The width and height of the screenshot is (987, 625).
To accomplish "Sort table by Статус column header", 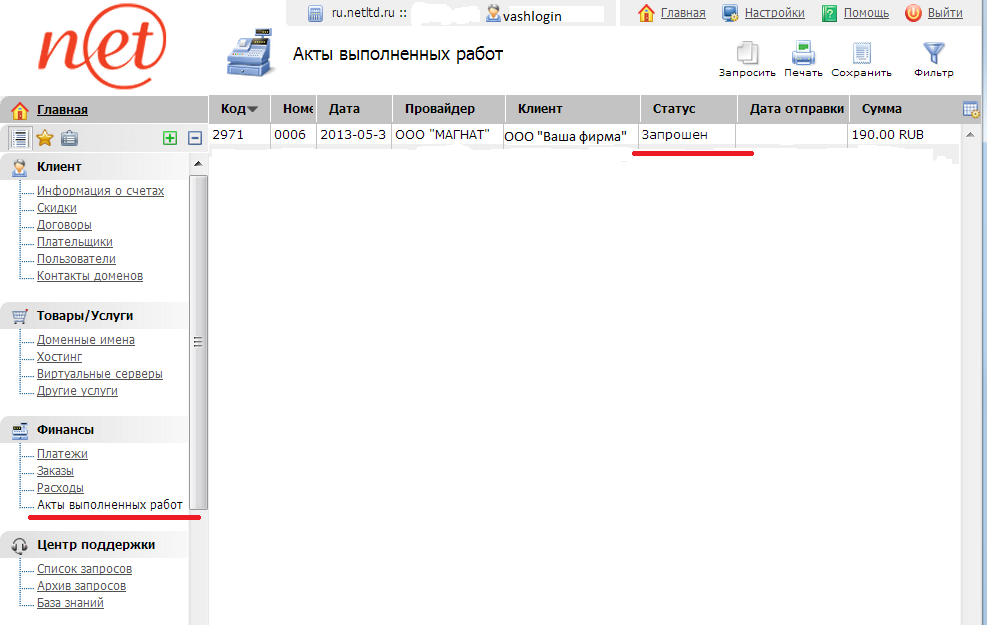I will pos(674,109).
